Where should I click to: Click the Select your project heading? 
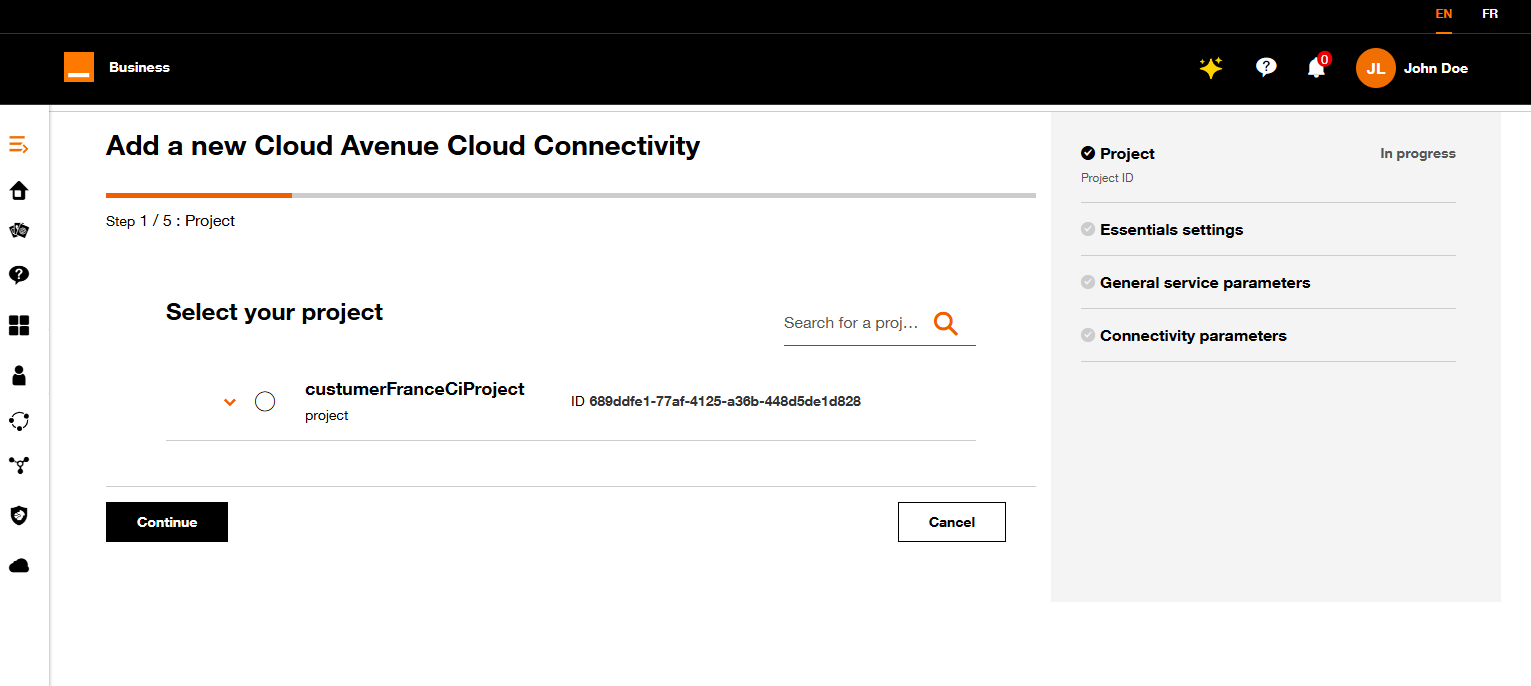(x=275, y=312)
